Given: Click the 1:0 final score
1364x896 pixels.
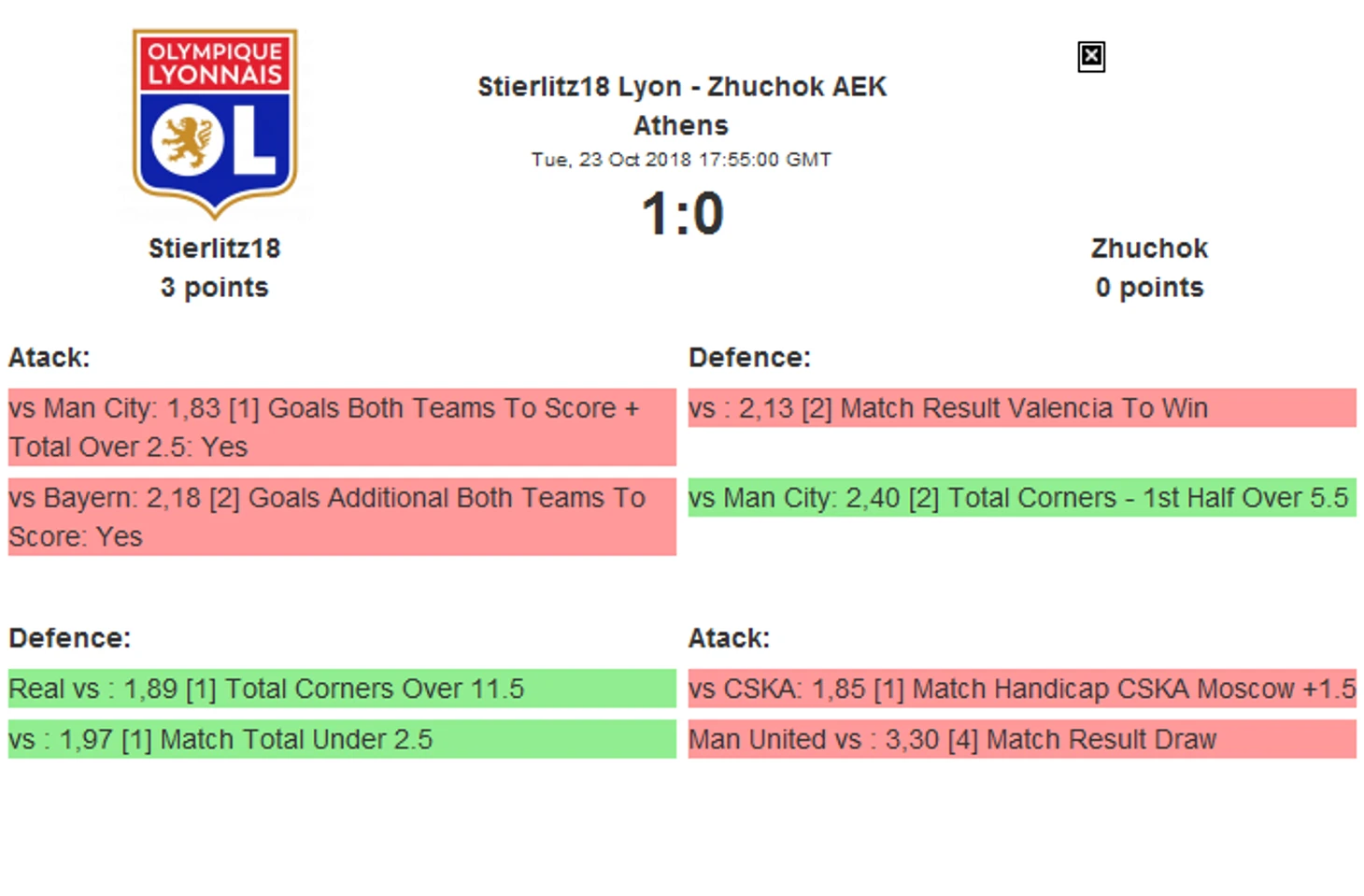Looking at the screenshot, I should click(x=682, y=213).
